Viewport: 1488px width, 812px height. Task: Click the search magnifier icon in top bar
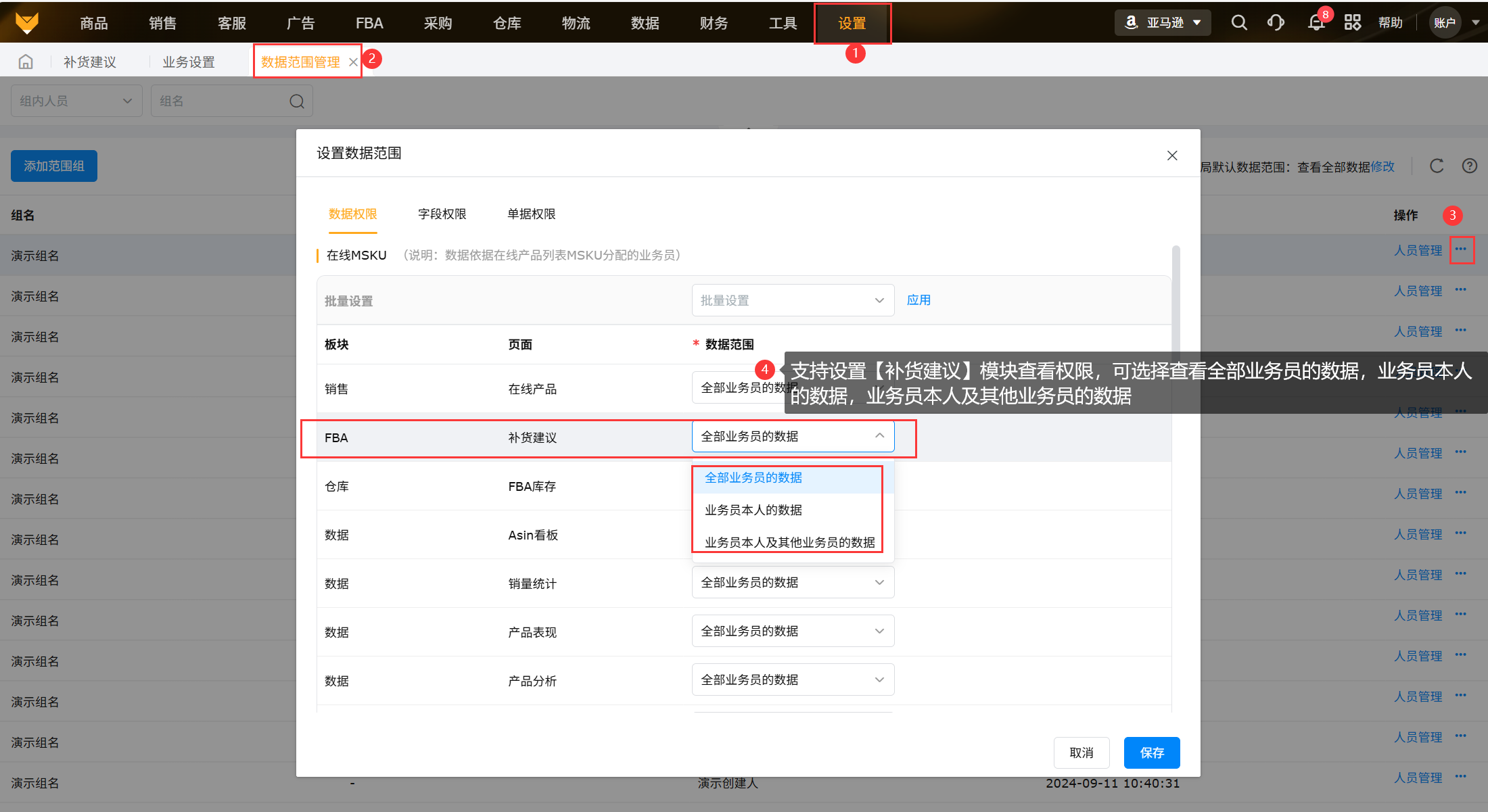1238,23
